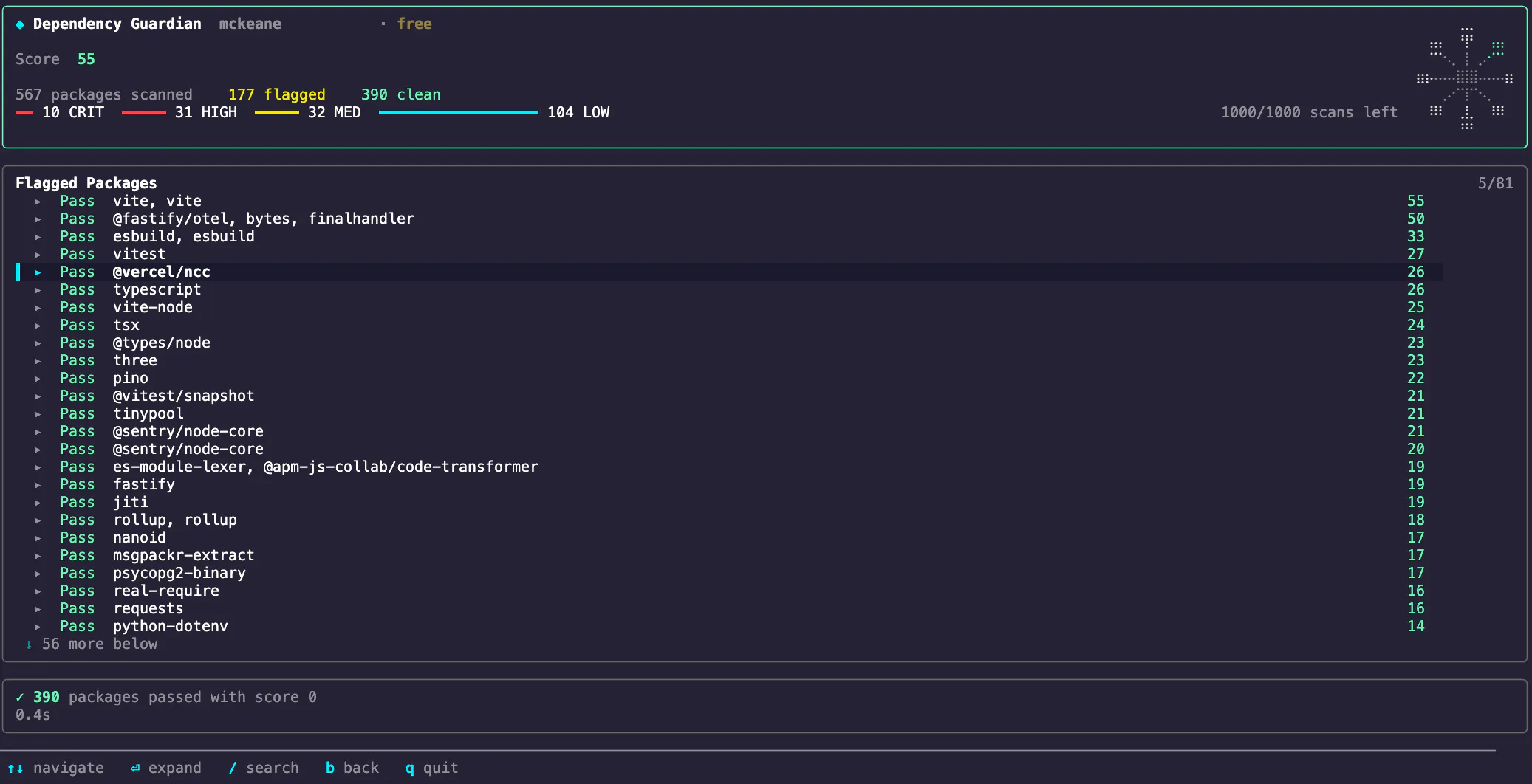Viewport: 1532px width, 784px height.
Task: Expand the vitest row arrow
Action: coord(38,255)
